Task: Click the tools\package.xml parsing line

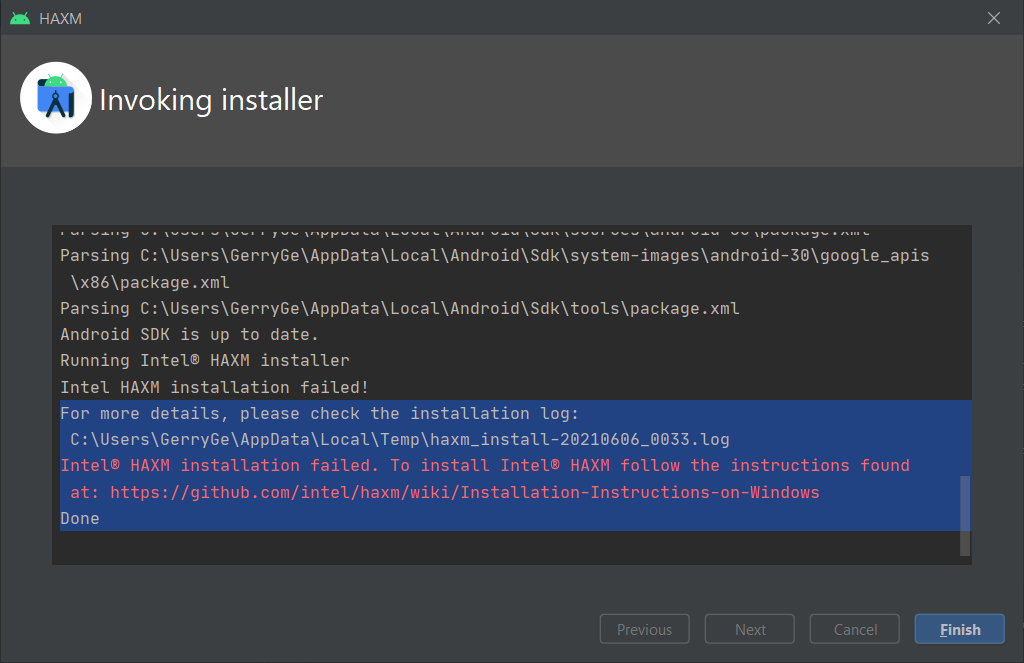Action: 400,308
